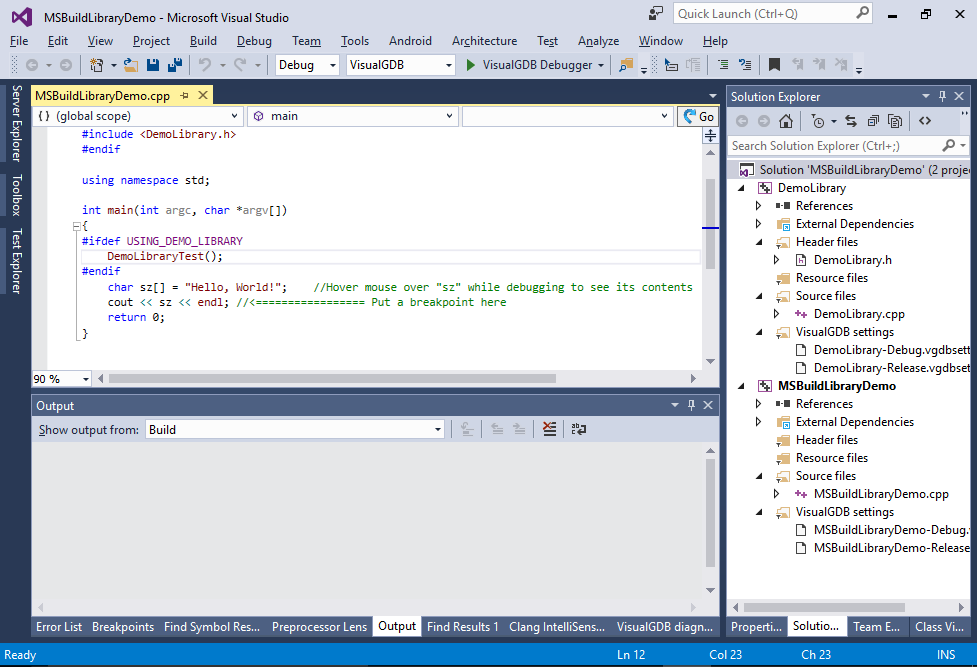Open the Server Explorer side tab

click(x=17, y=123)
